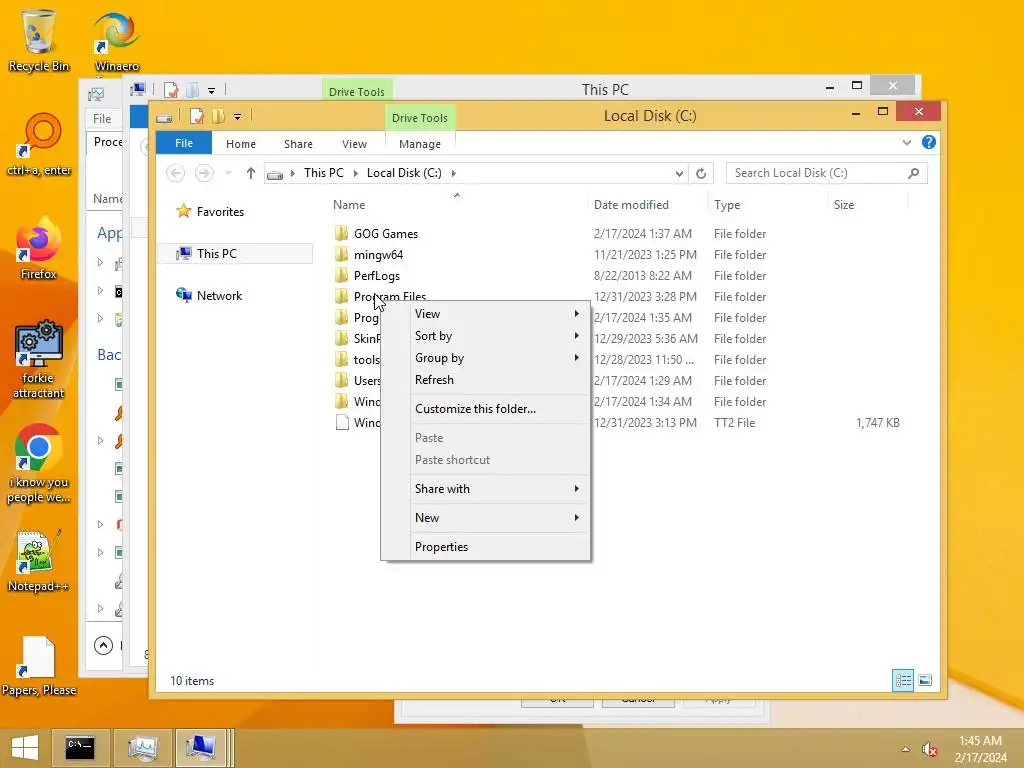The image size is (1024, 768).
Task: Open the 'forkie attractant' desktop shortcut
Action: 39,359
